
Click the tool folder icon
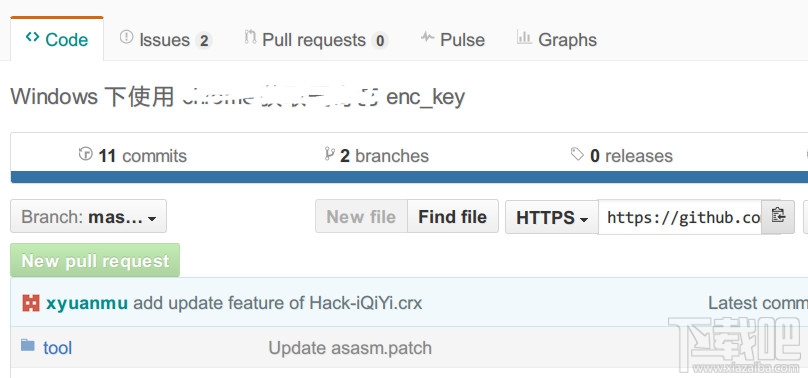click(x=28, y=345)
